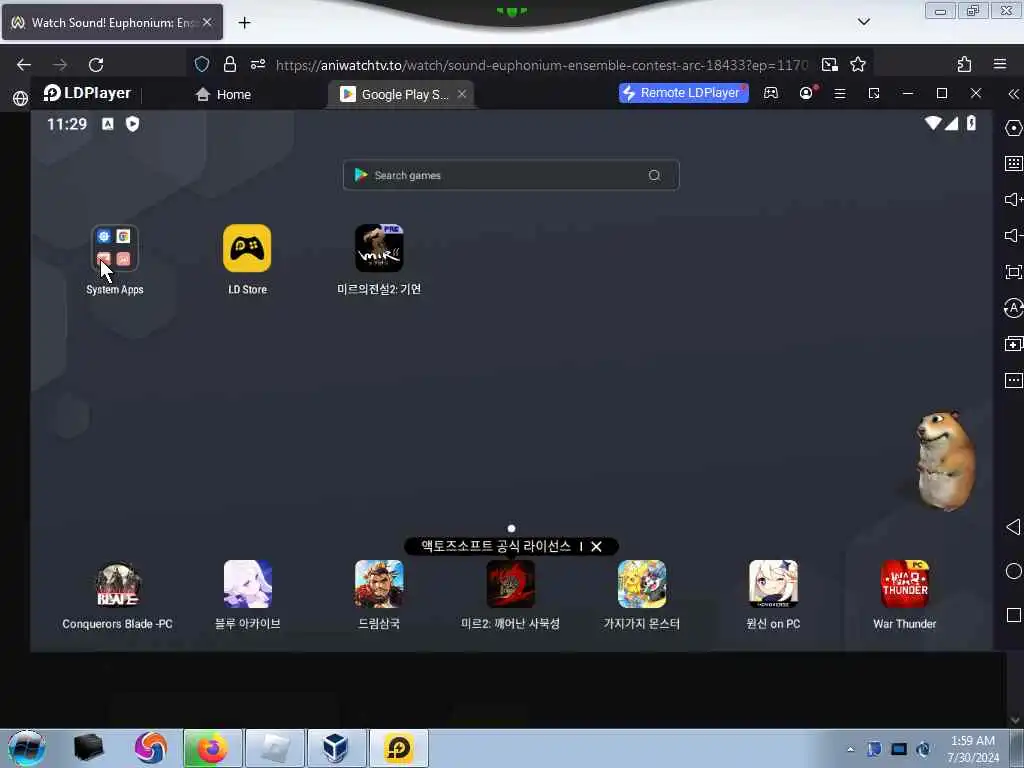Click the browser address bar URL

point(541,65)
